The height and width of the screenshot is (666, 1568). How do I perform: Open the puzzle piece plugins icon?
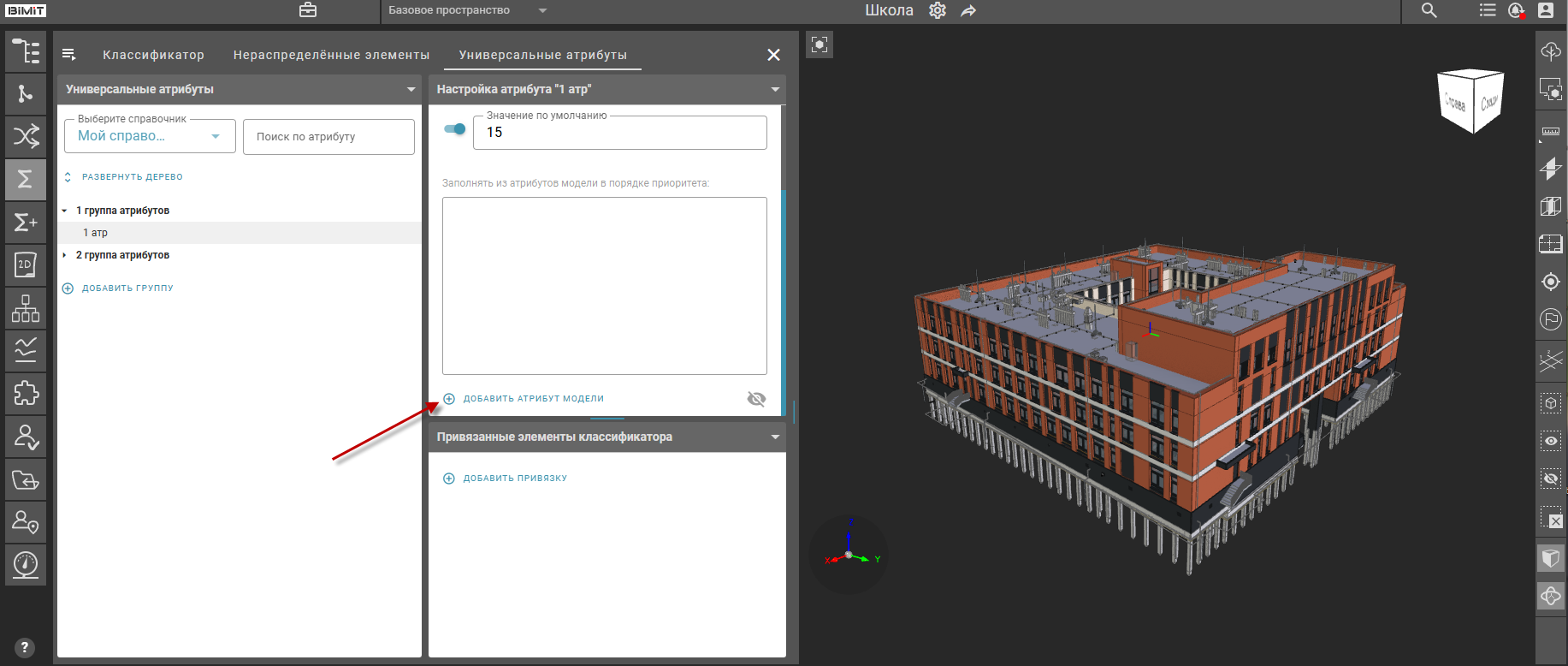tap(26, 393)
